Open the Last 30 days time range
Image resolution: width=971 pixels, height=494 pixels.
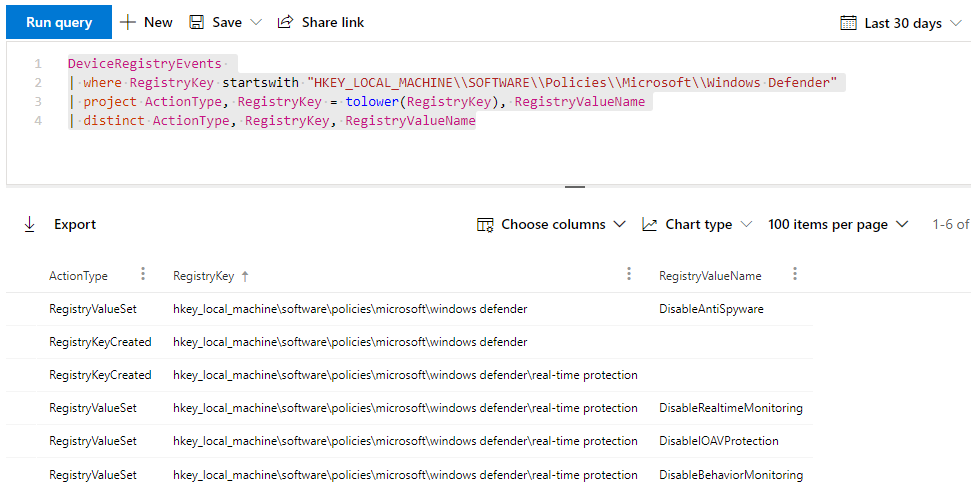pyautogui.click(x=903, y=23)
